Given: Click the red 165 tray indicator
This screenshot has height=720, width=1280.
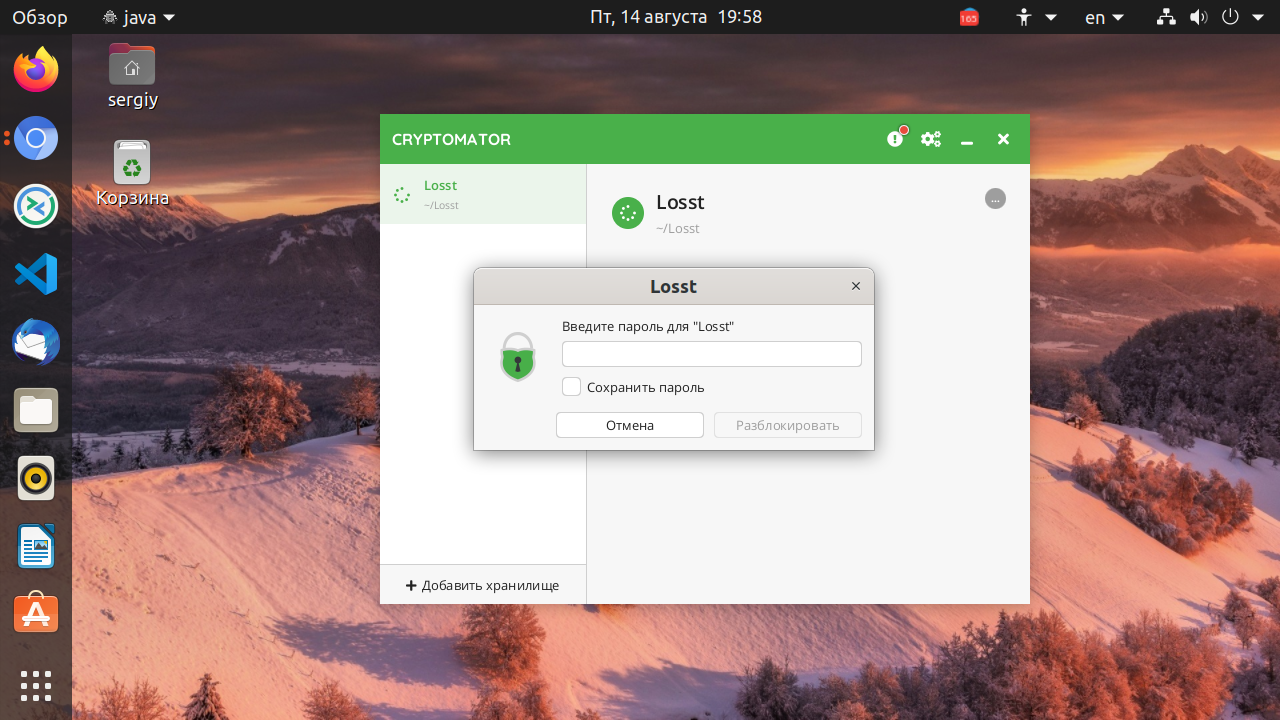Looking at the screenshot, I should (x=969, y=17).
